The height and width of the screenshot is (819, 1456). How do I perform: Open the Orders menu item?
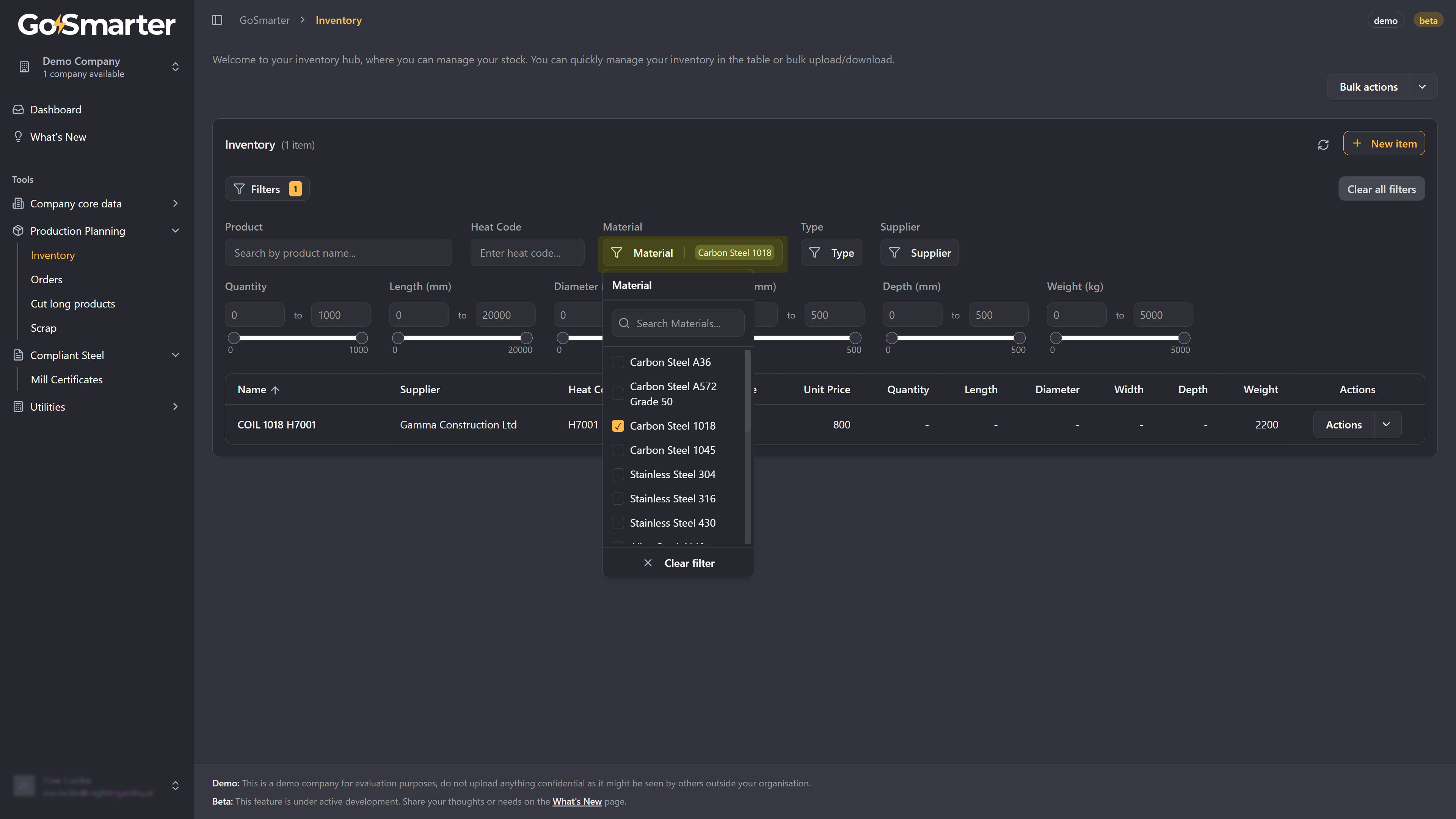tap(46, 280)
